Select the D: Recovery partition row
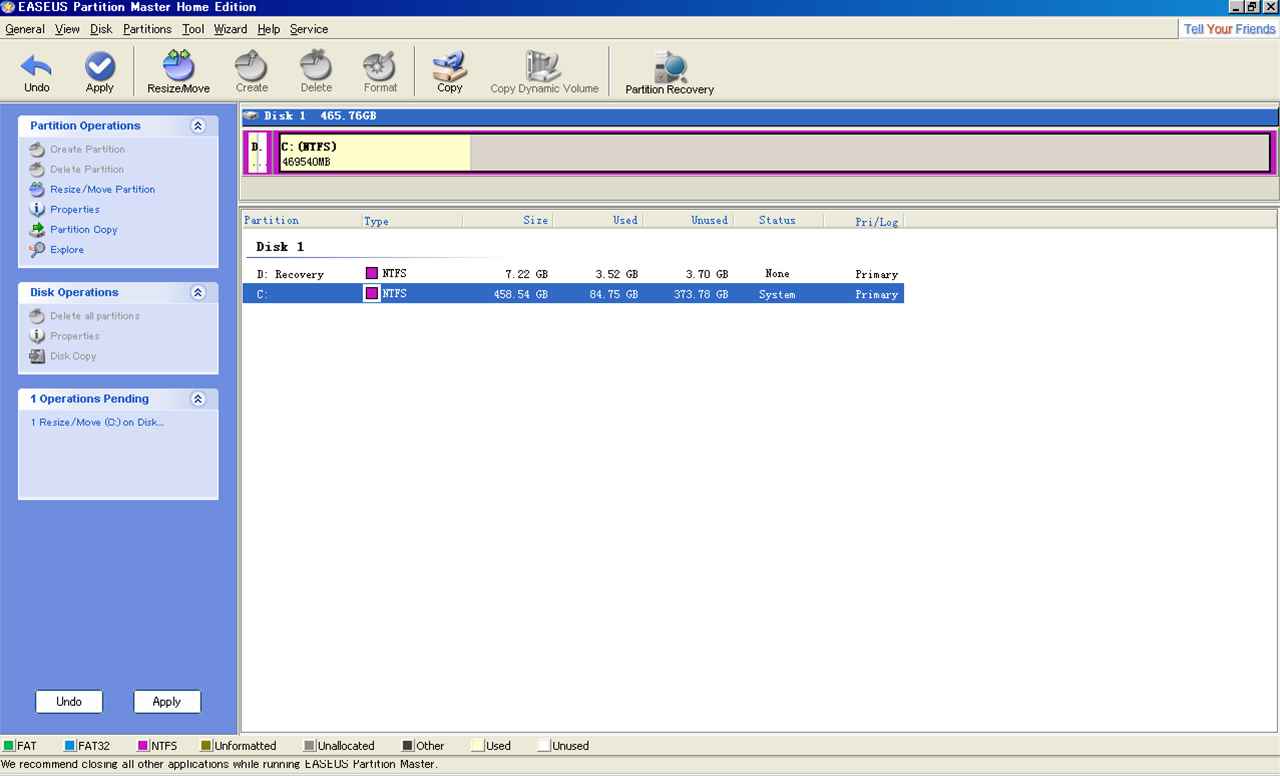The image size is (1280, 776). tap(573, 274)
